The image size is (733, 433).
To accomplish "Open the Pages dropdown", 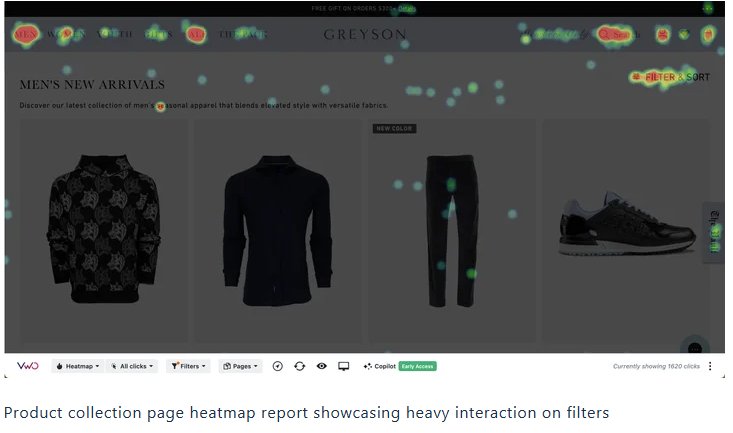I will coord(240,366).
